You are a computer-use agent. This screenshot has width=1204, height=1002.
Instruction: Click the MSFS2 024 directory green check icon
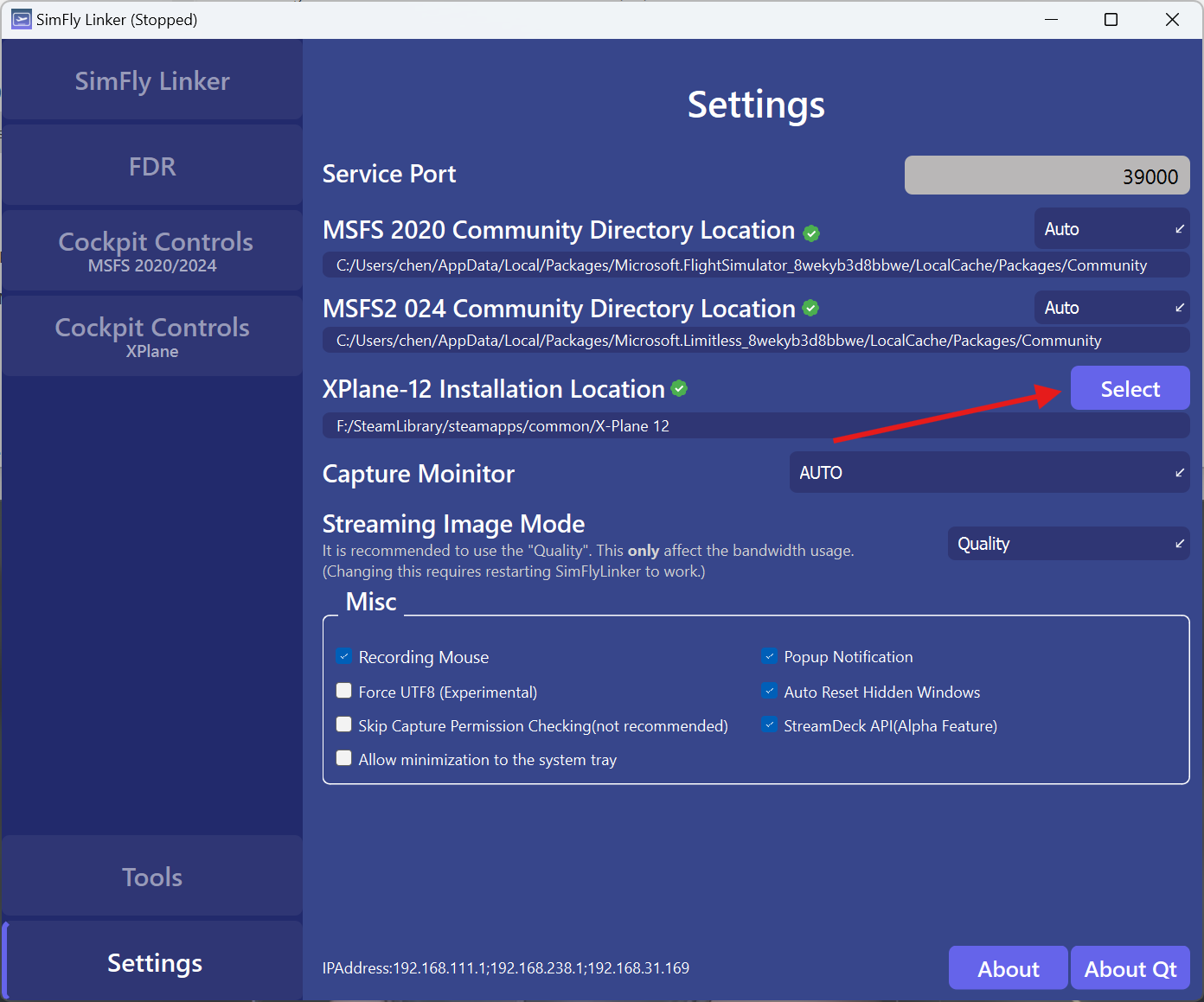pyautogui.click(x=810, y=308)
